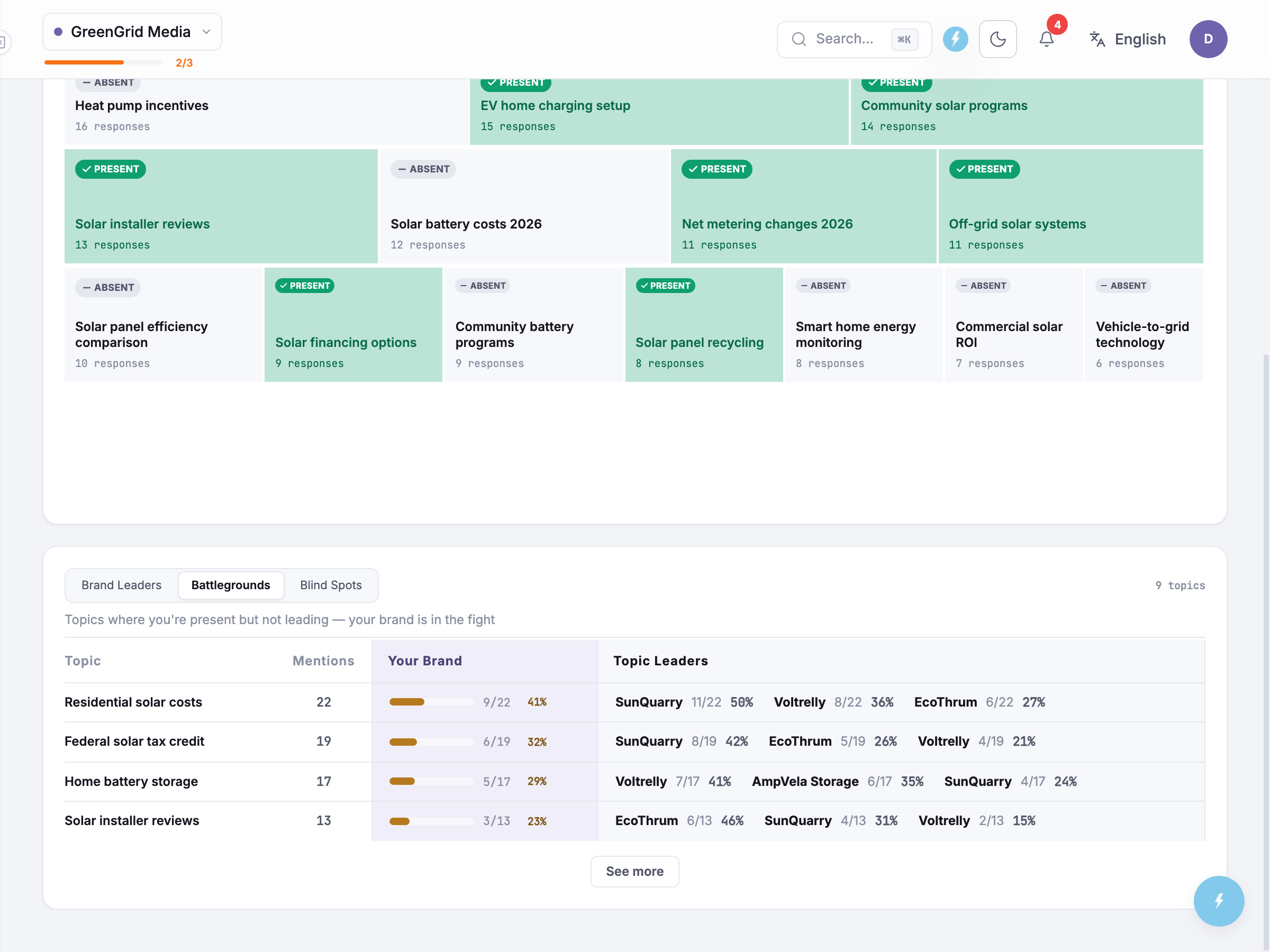Viewport: 1270px width, 952px height.
Task: Click the Federal solar tax credit row
Action: pyautogui.click(x=634, y=742)
